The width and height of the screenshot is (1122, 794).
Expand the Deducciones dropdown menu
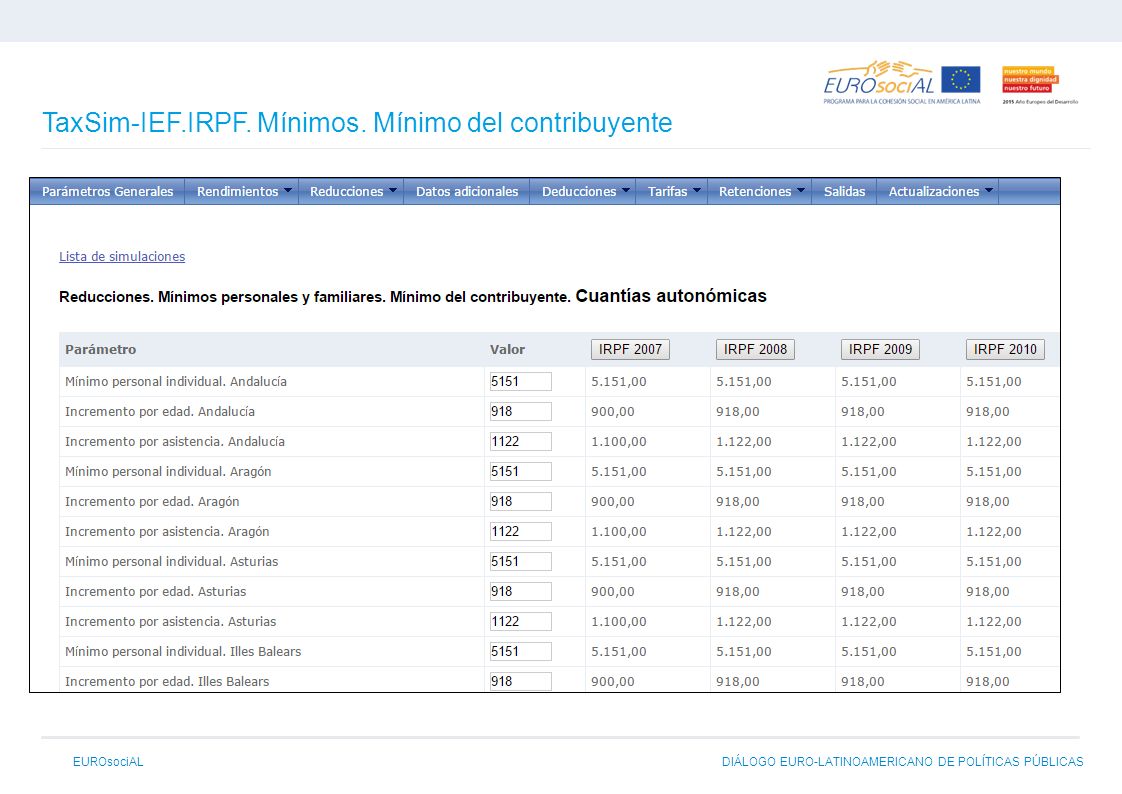pos(583,192)
